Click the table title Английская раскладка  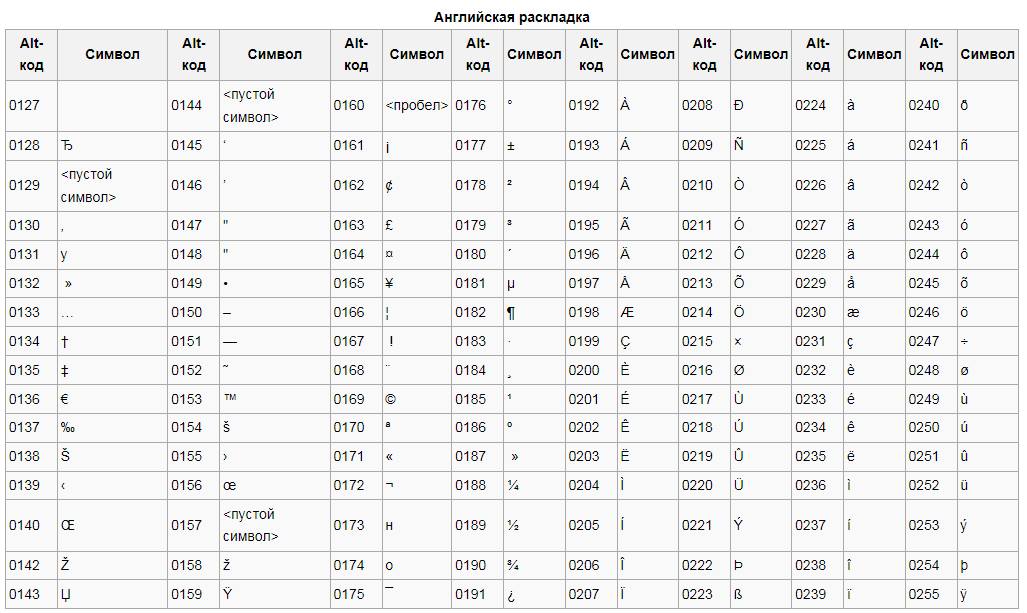coord(512,17)
